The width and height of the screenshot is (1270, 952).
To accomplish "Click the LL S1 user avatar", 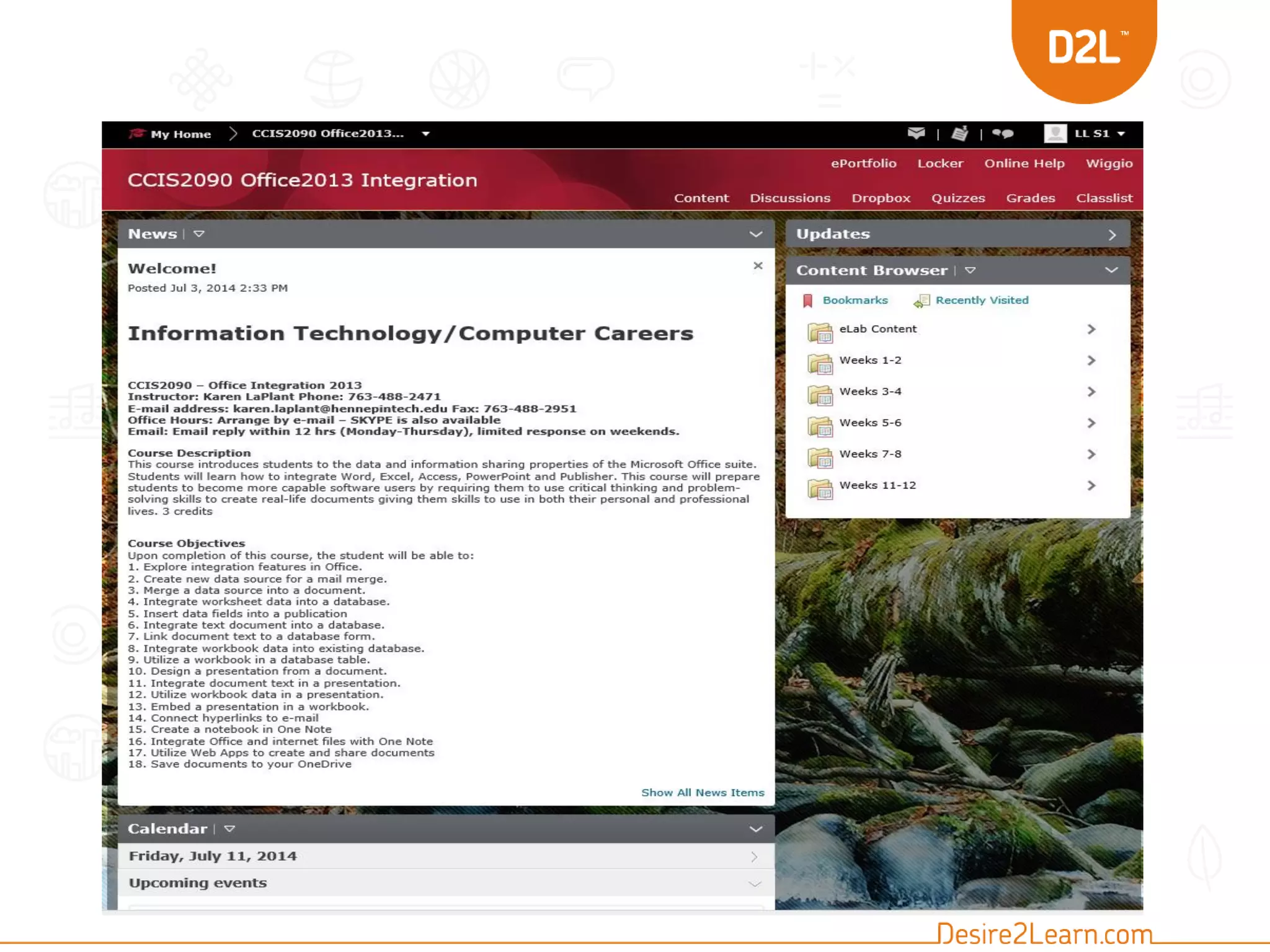I will (x=1055, y=133).
